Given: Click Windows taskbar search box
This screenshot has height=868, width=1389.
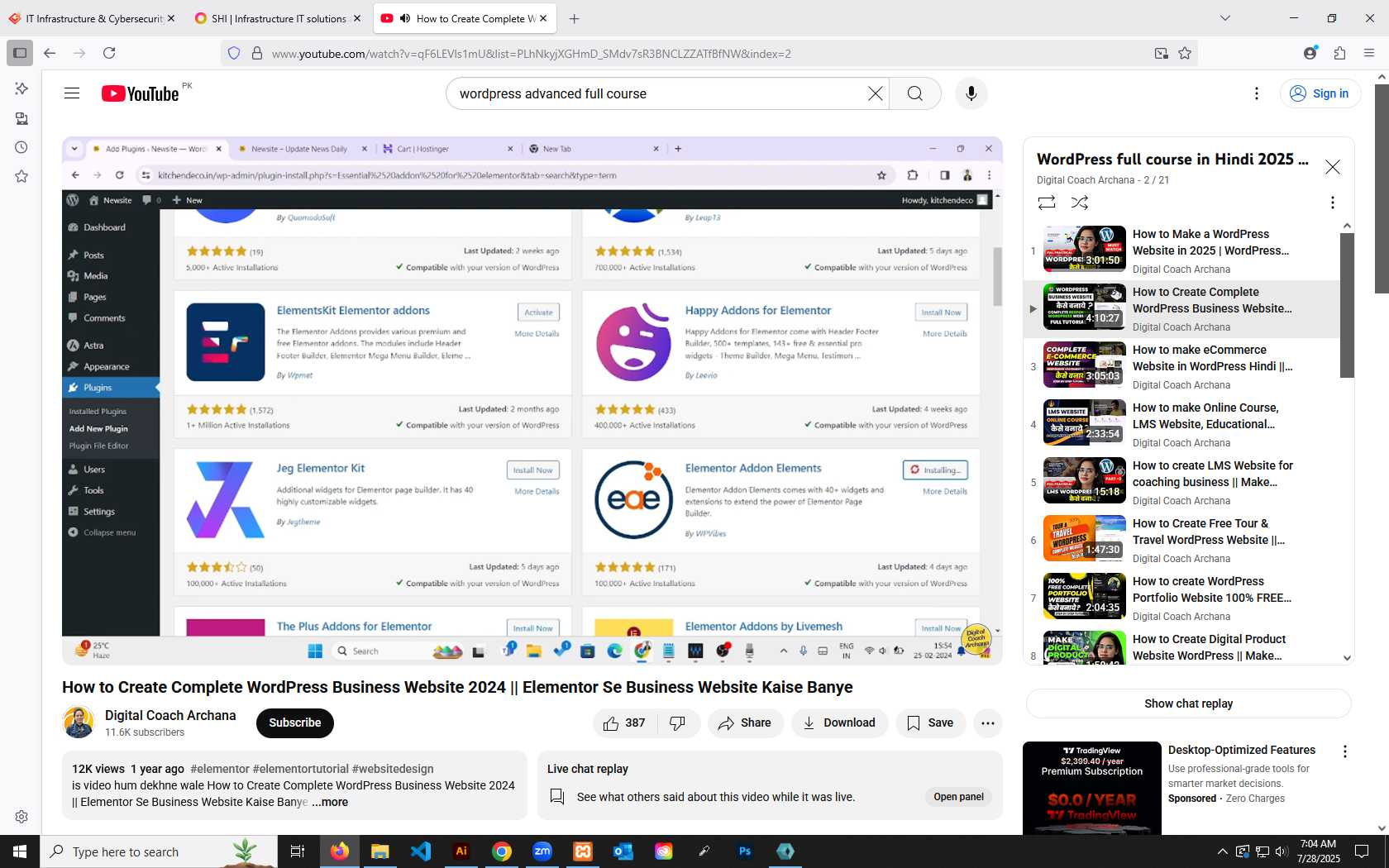Looking at the screenshot, I should (159, 851).
